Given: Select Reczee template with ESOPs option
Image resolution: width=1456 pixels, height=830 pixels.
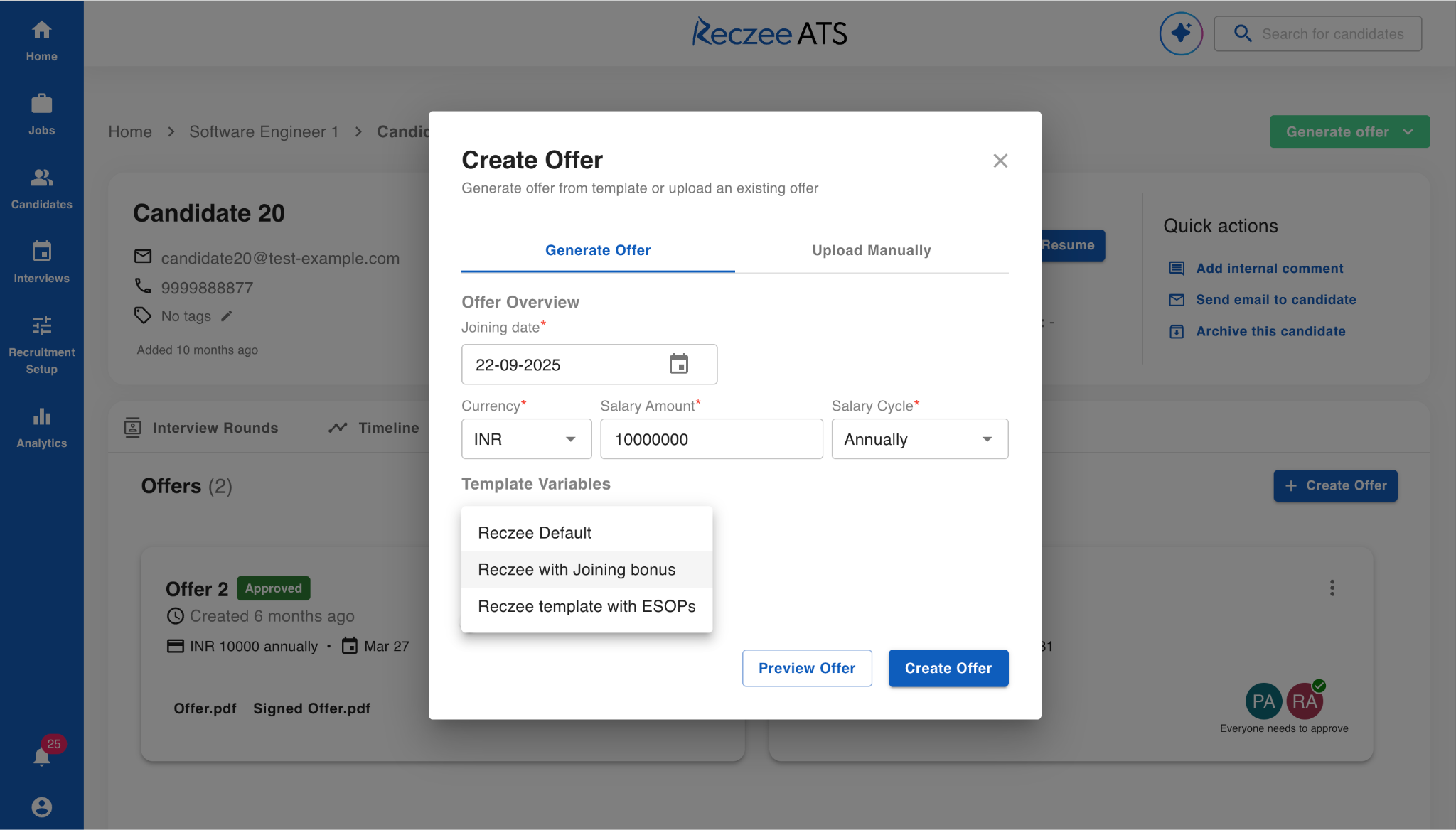Looking at the screenshot, I should [587, 606].
